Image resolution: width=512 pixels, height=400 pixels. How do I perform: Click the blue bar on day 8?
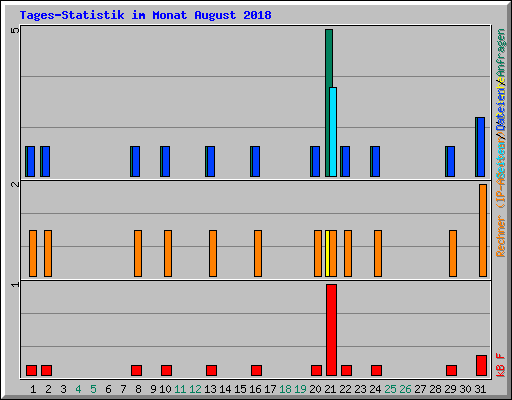pos(136,161)
